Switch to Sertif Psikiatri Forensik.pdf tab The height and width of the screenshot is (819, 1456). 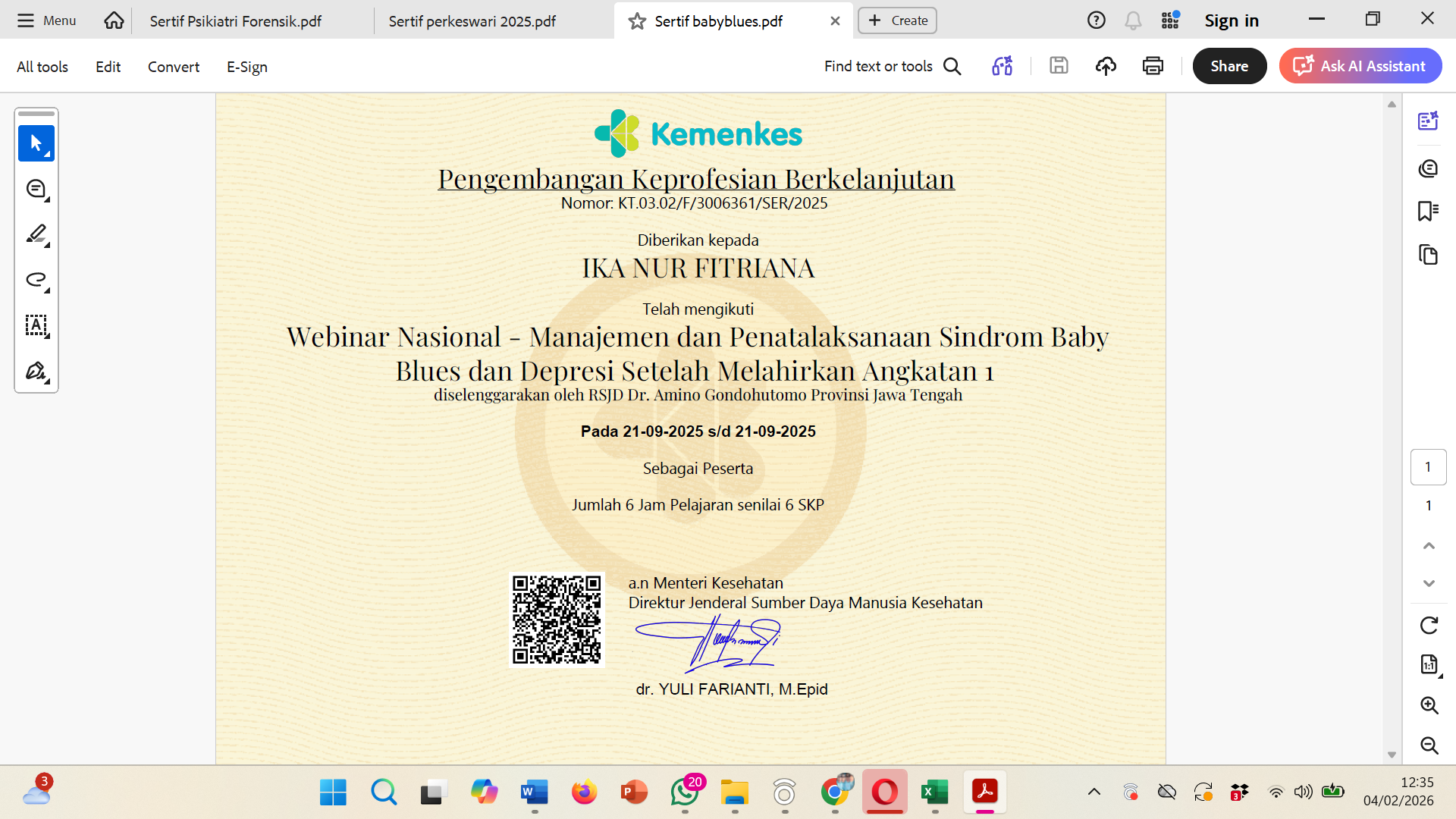coord(236,21)
